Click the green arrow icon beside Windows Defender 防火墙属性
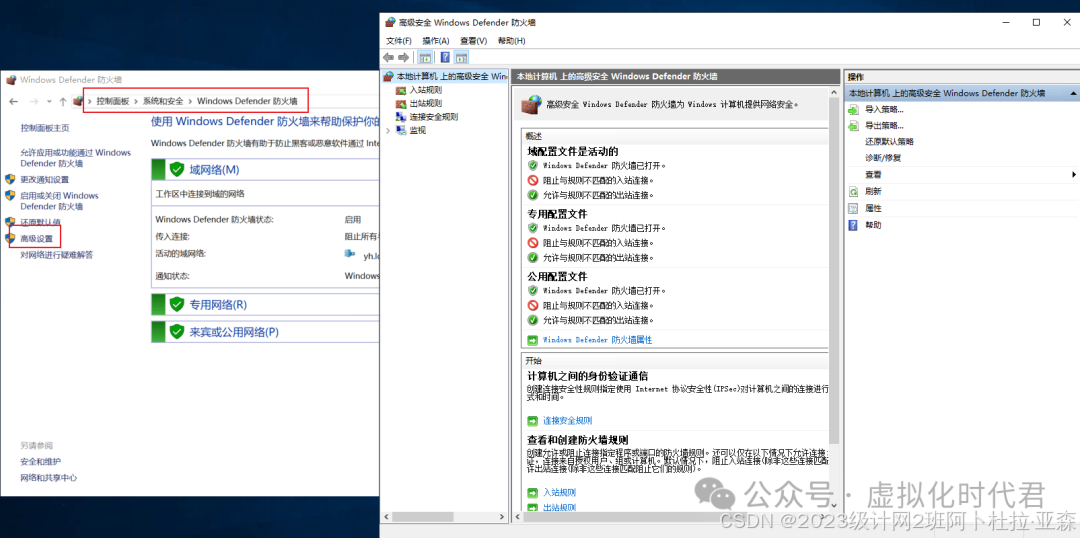Image resolution: width=1080 pixels, height=538 pixels. click(x=532, y=340)
